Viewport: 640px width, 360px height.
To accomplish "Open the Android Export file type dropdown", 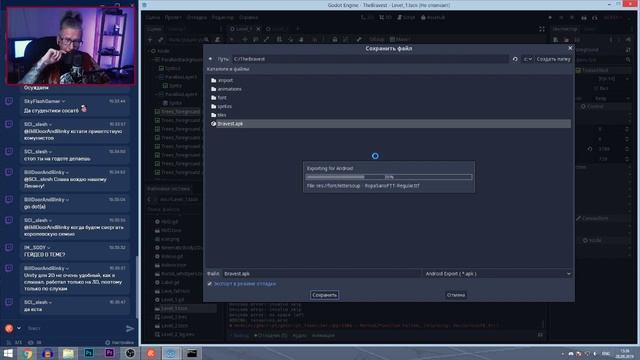I will [497, 274].
